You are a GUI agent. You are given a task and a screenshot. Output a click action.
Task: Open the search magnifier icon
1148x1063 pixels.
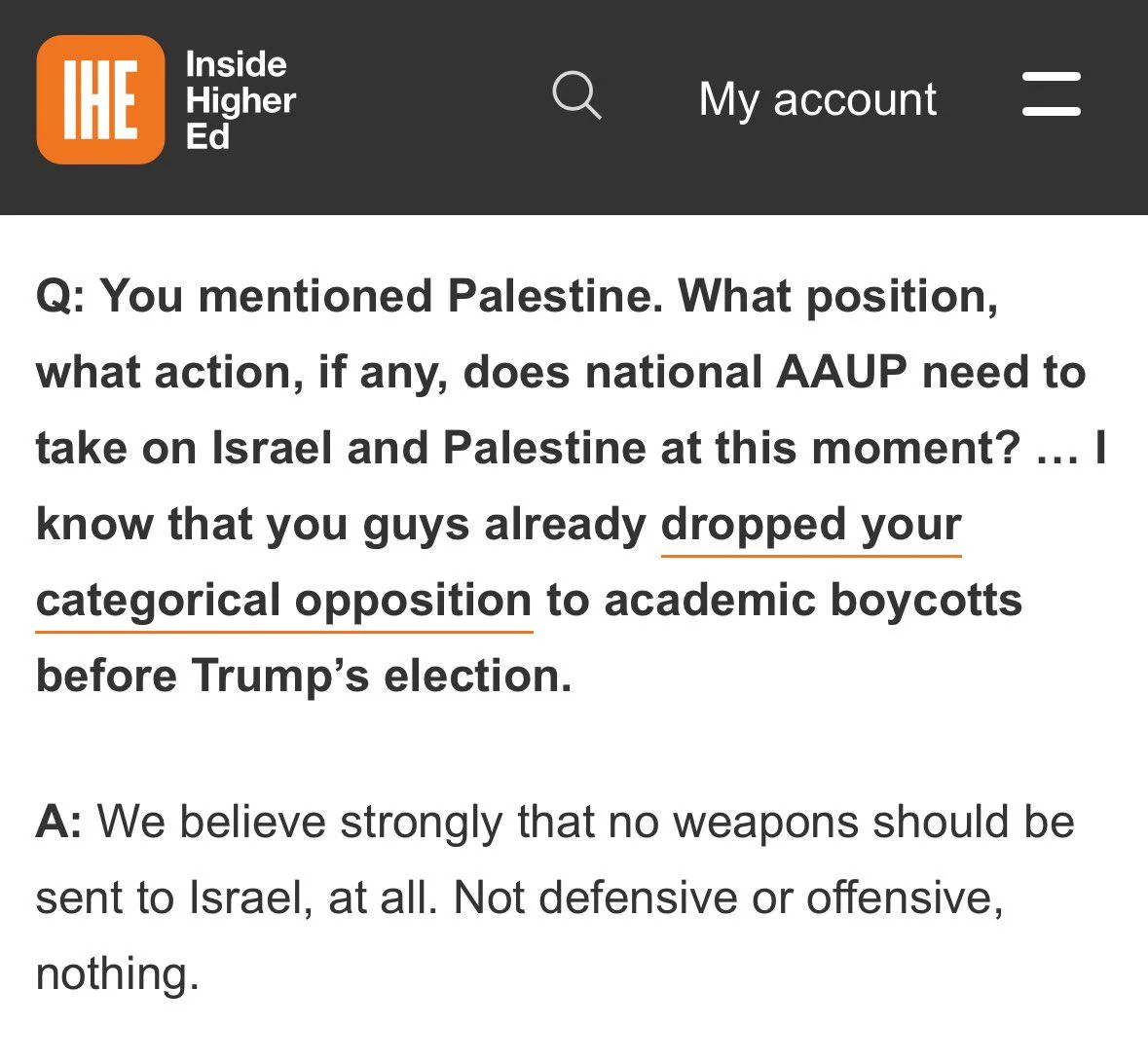577,95
